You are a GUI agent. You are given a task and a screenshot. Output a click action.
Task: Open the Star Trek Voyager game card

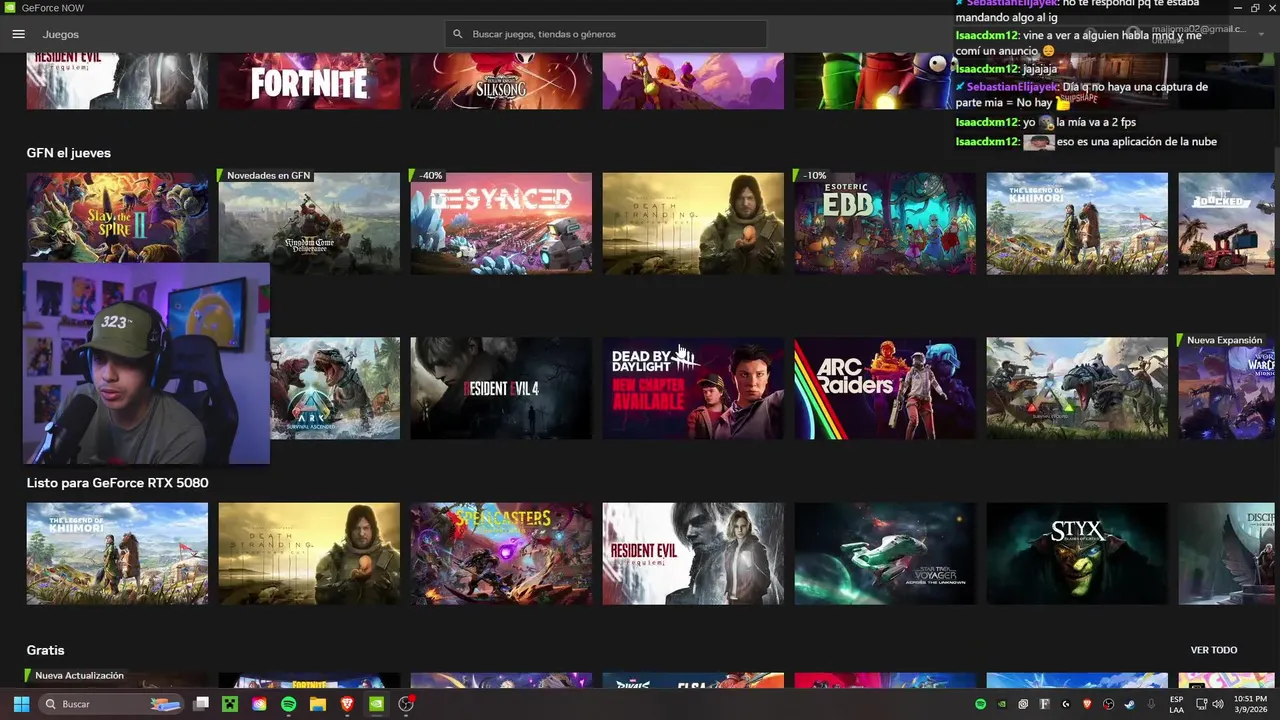click(x=885, y=553)
